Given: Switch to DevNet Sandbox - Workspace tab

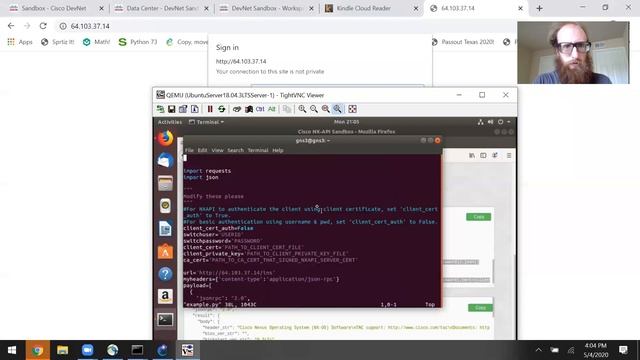Looking at the screenshot, I should [x=267, y=8].
